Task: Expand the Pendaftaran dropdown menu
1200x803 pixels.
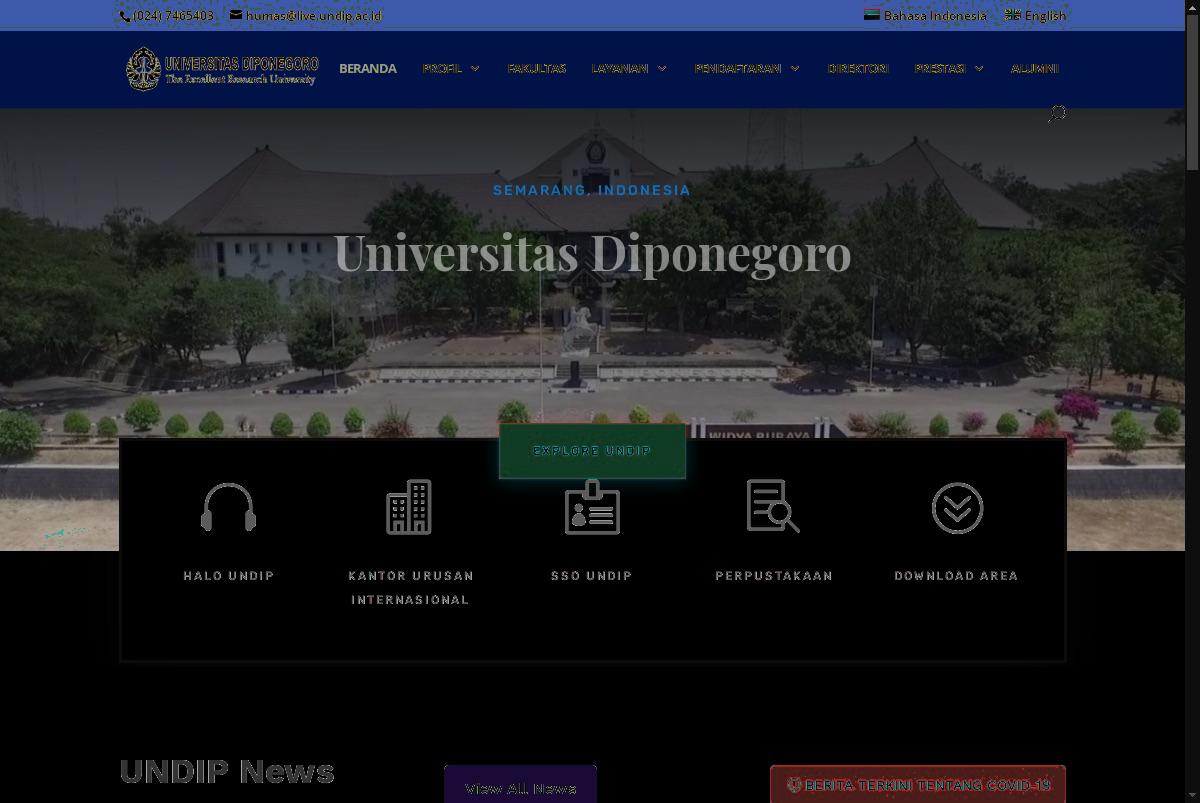Action: click(x=747, y=68)
